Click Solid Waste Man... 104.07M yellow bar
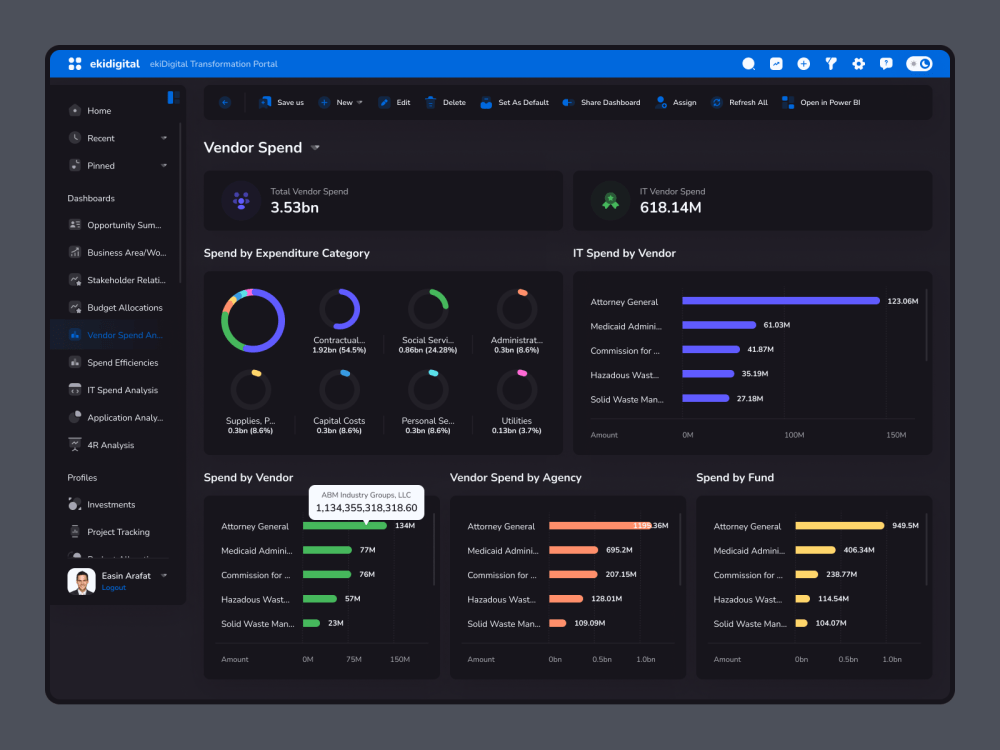This screenshot has width=1000, height=750. click(x=802, y=623)
